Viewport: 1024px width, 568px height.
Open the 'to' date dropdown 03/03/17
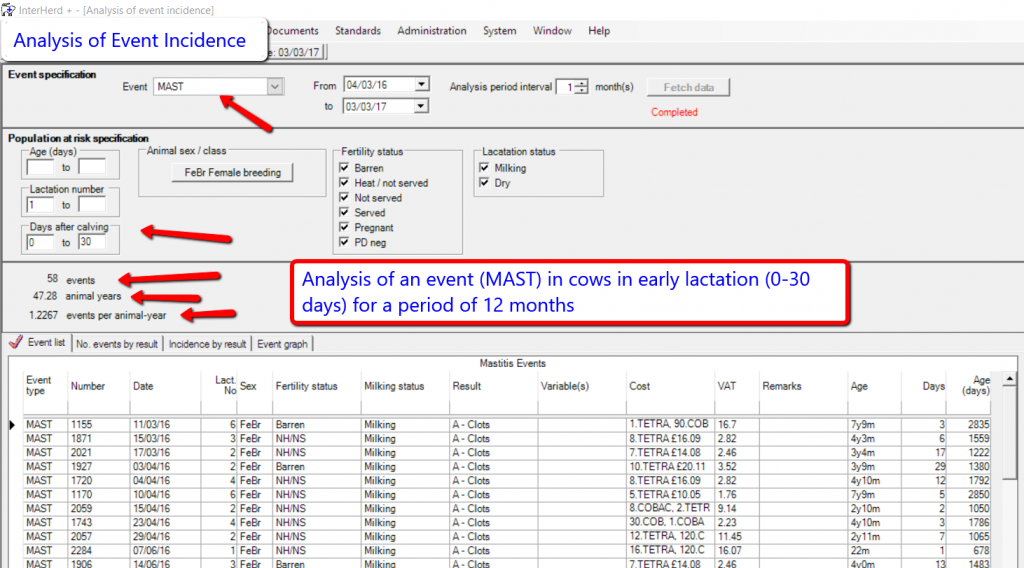421,106
